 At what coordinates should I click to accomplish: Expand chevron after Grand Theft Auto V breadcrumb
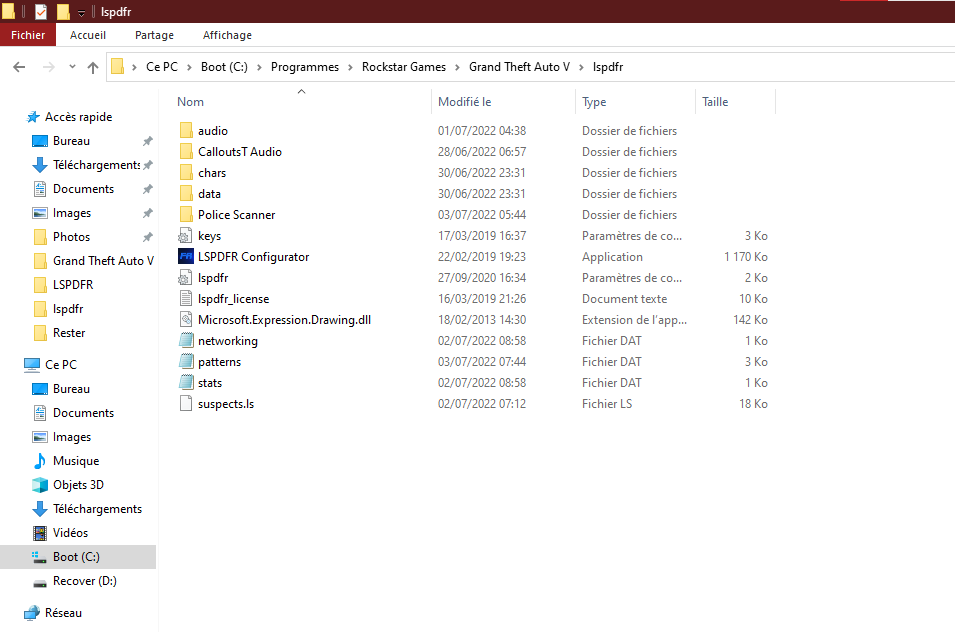tap(581, 67)
